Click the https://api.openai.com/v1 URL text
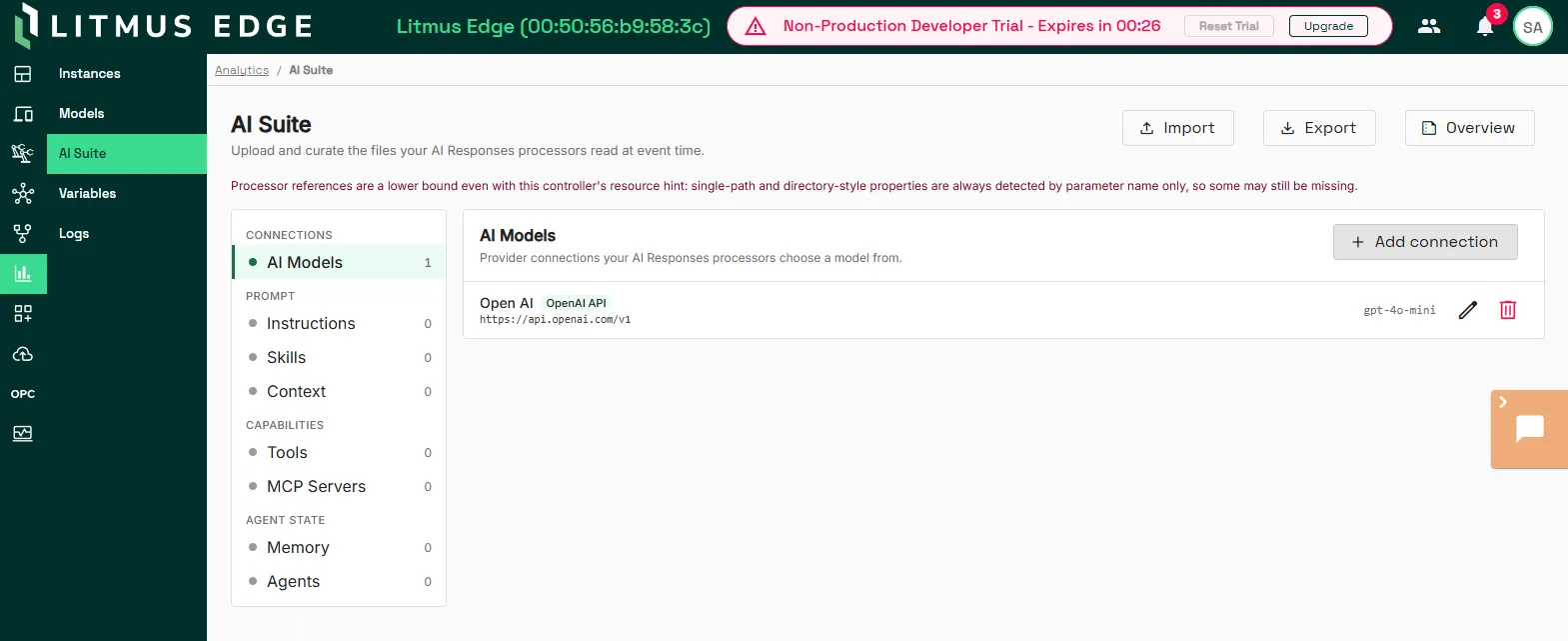 point(556,320)
